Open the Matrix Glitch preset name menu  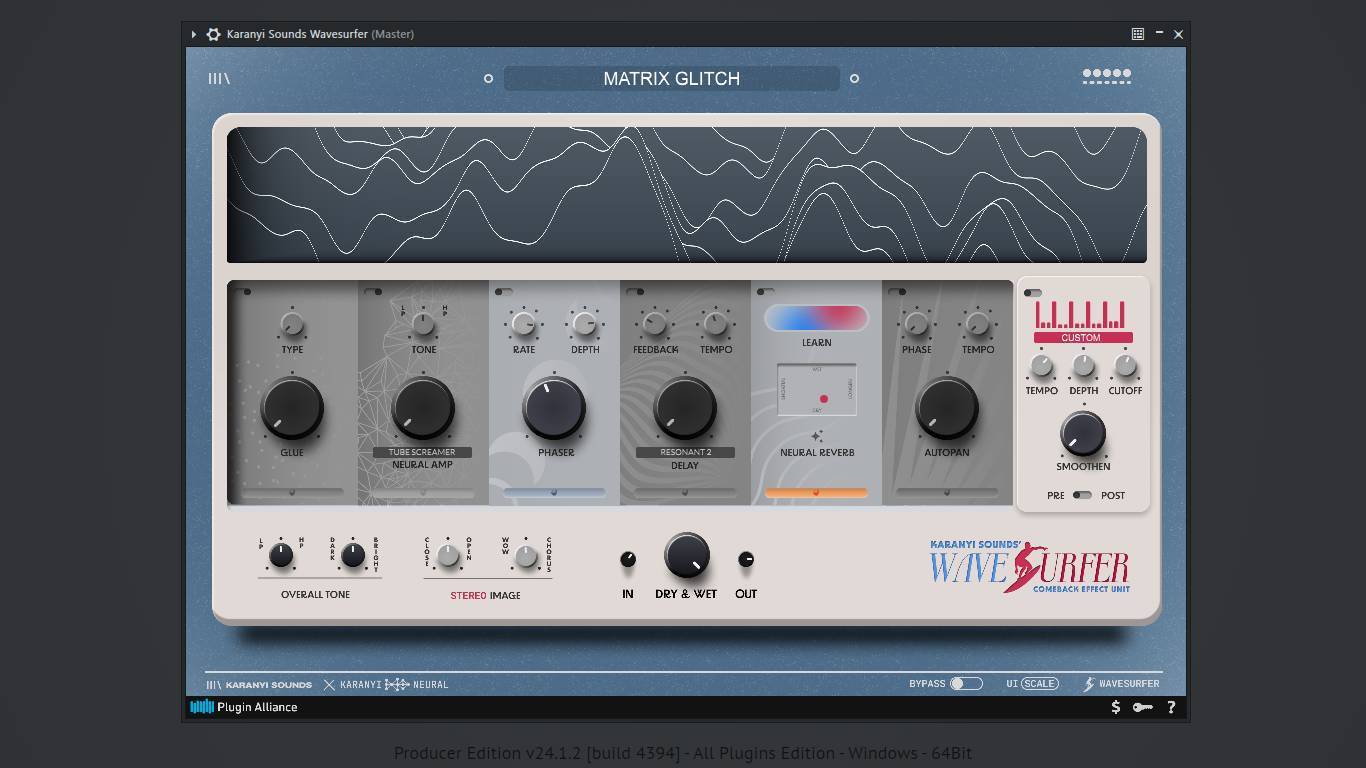(671, 79)
